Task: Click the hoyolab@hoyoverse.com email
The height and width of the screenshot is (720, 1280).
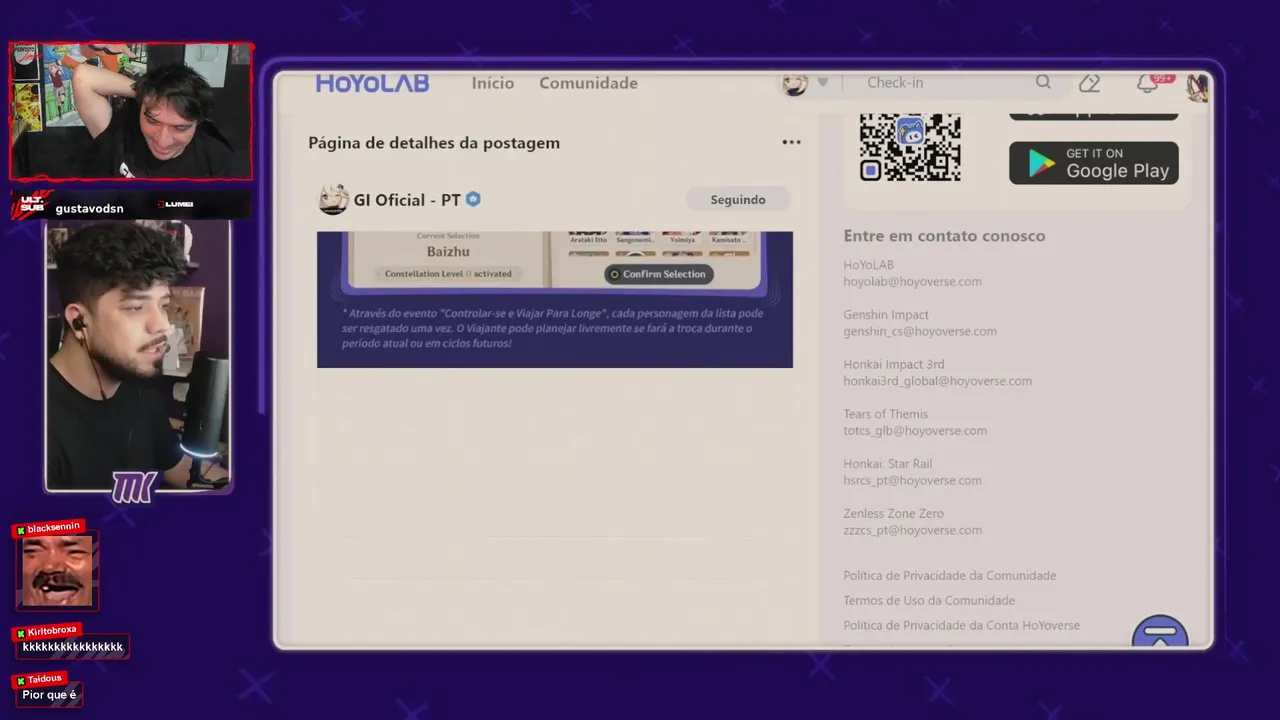Action: [912, 282]
